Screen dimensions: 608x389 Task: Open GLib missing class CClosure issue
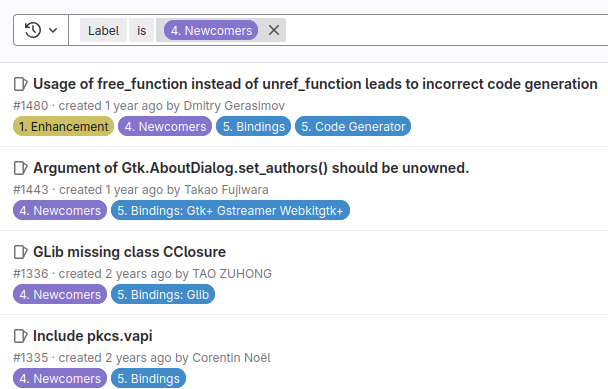[x=129, y=252]
